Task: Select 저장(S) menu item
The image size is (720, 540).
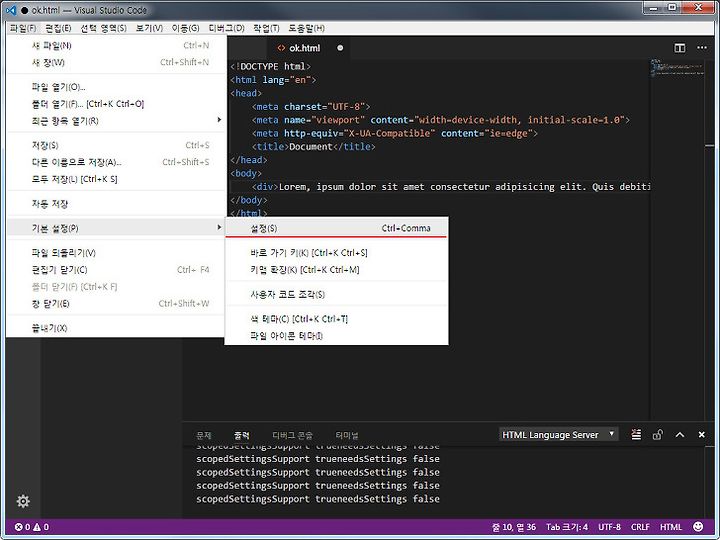Action: [117, 145]
